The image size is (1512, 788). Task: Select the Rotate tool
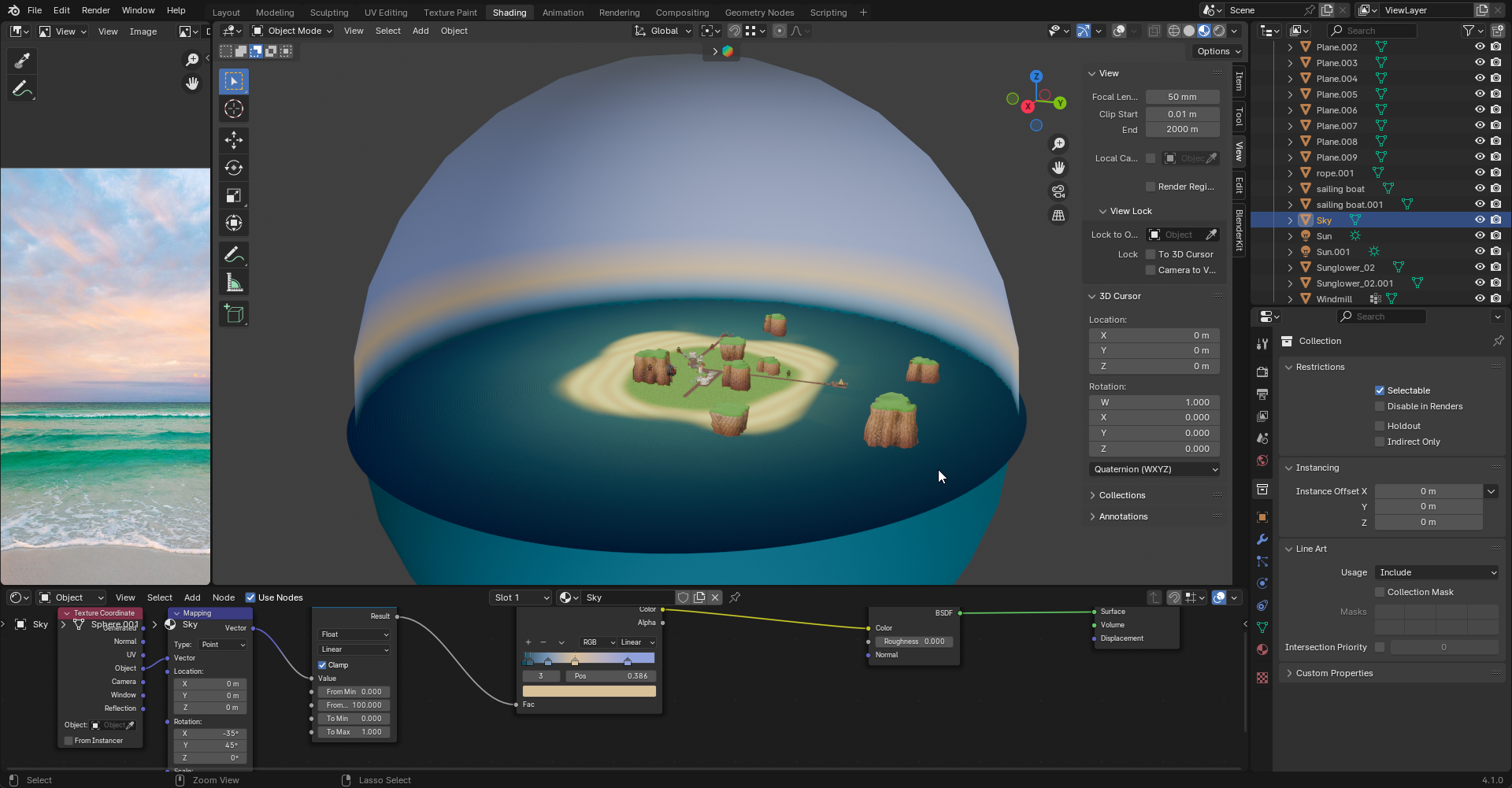234,168
